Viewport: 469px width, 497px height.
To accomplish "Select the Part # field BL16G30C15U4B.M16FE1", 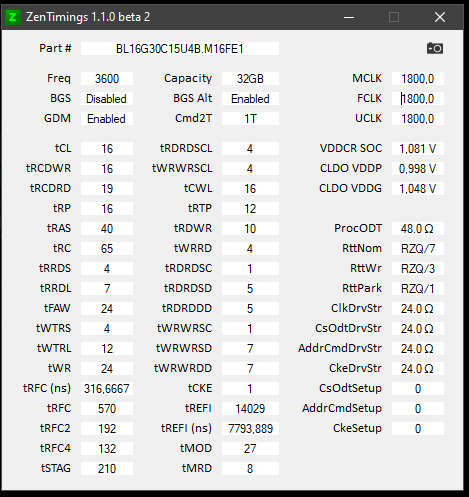I will pos(180,49).
